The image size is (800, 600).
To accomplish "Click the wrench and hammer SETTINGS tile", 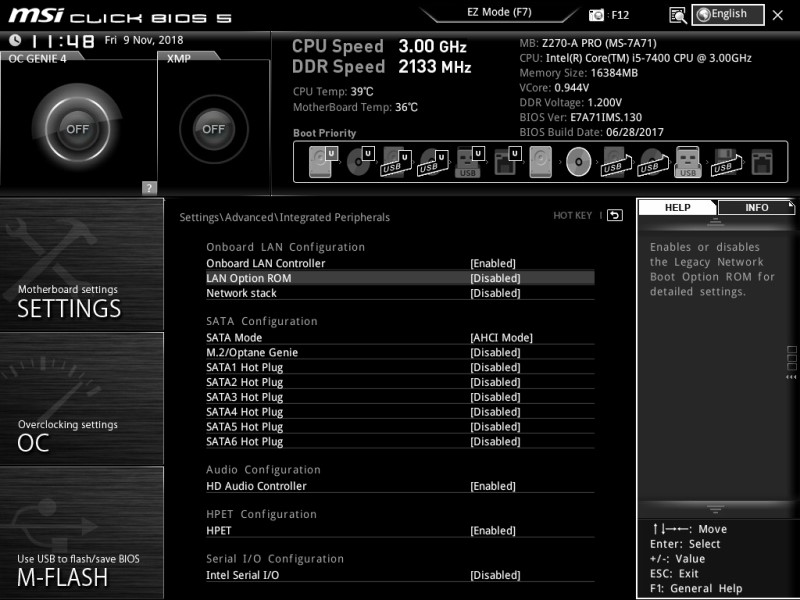I will click(x=82, y=264).
